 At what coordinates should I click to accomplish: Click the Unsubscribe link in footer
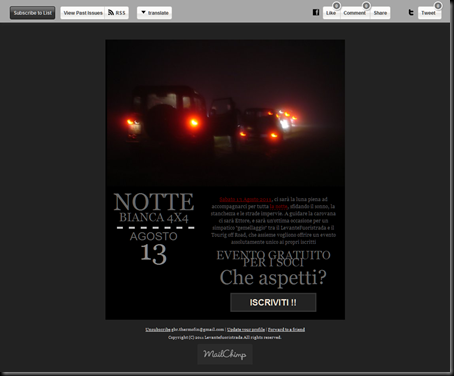158,330
